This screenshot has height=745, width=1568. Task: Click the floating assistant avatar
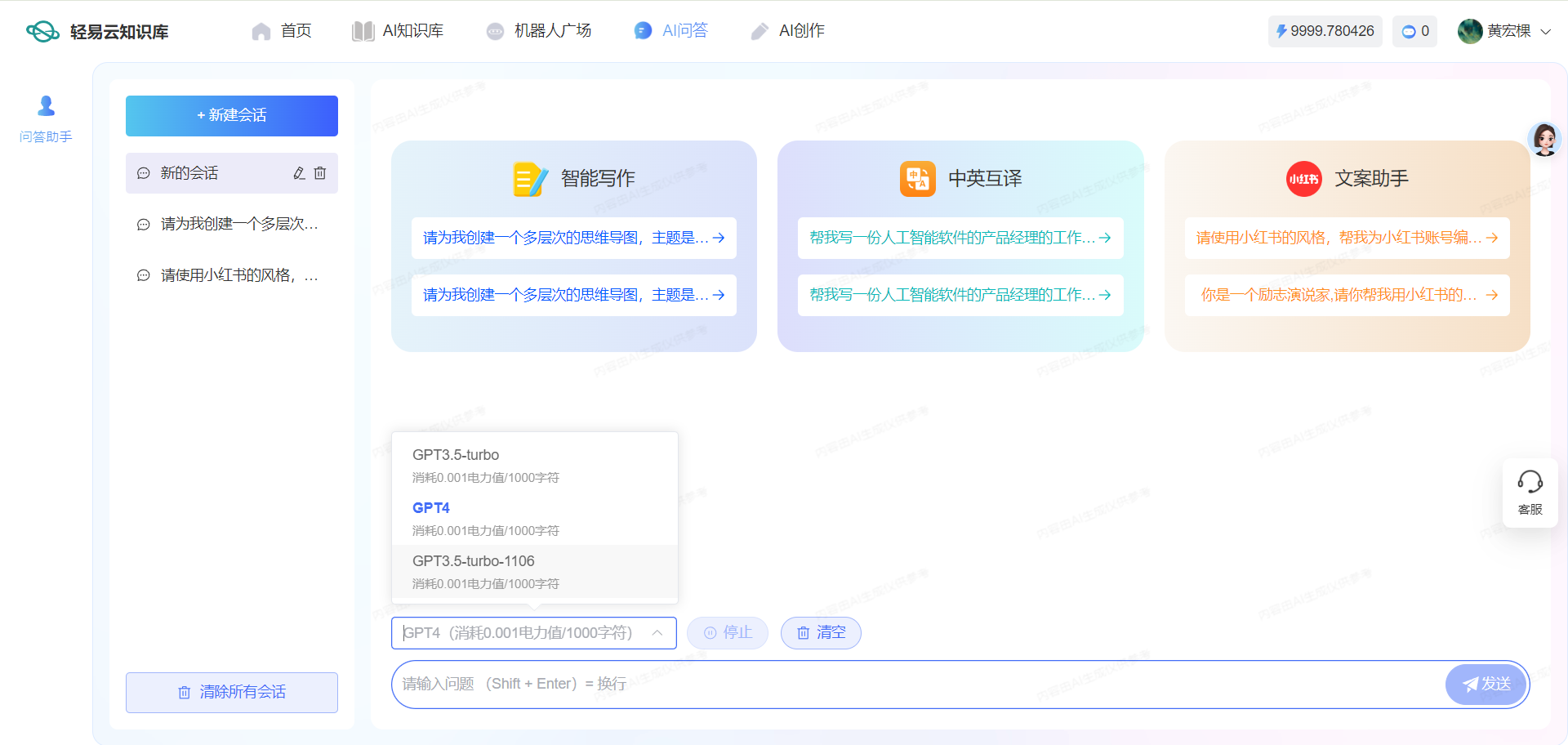pyautogui.click(x=1544, y=140)
